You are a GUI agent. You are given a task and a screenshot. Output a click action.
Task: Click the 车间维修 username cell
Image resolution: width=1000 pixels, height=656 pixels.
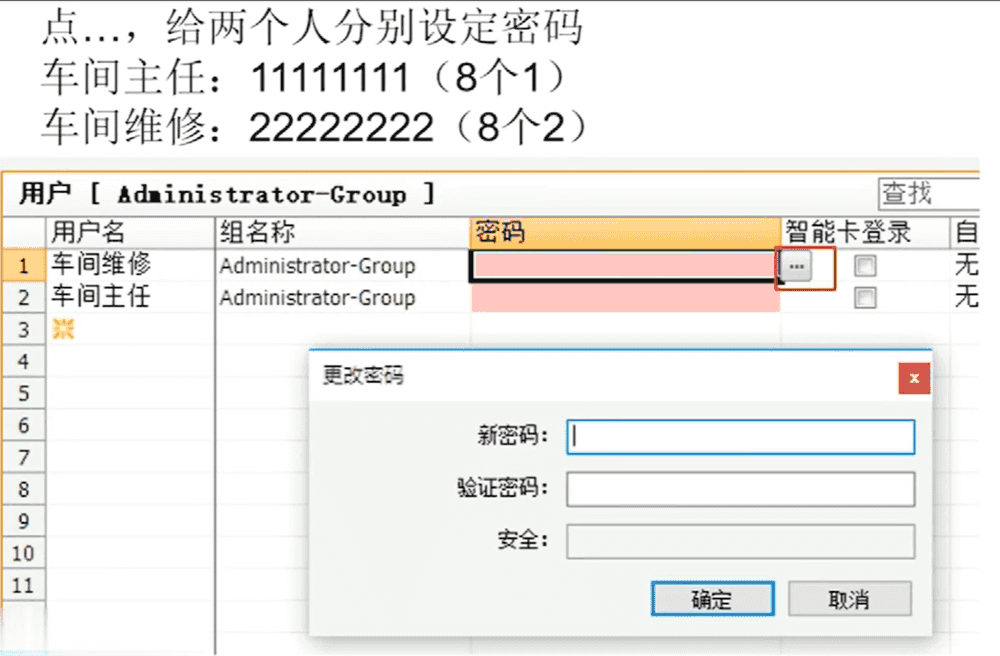click(x=131, y=266)
